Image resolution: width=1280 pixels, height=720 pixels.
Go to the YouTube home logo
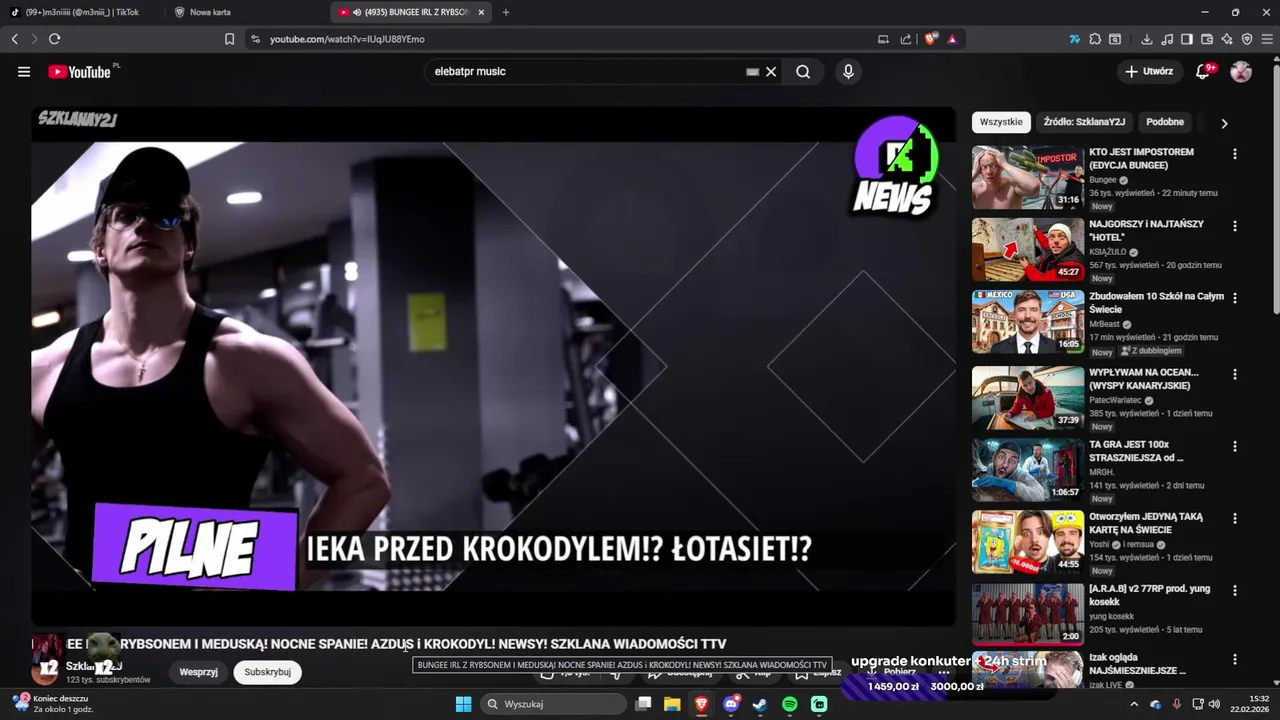(79, 71)
